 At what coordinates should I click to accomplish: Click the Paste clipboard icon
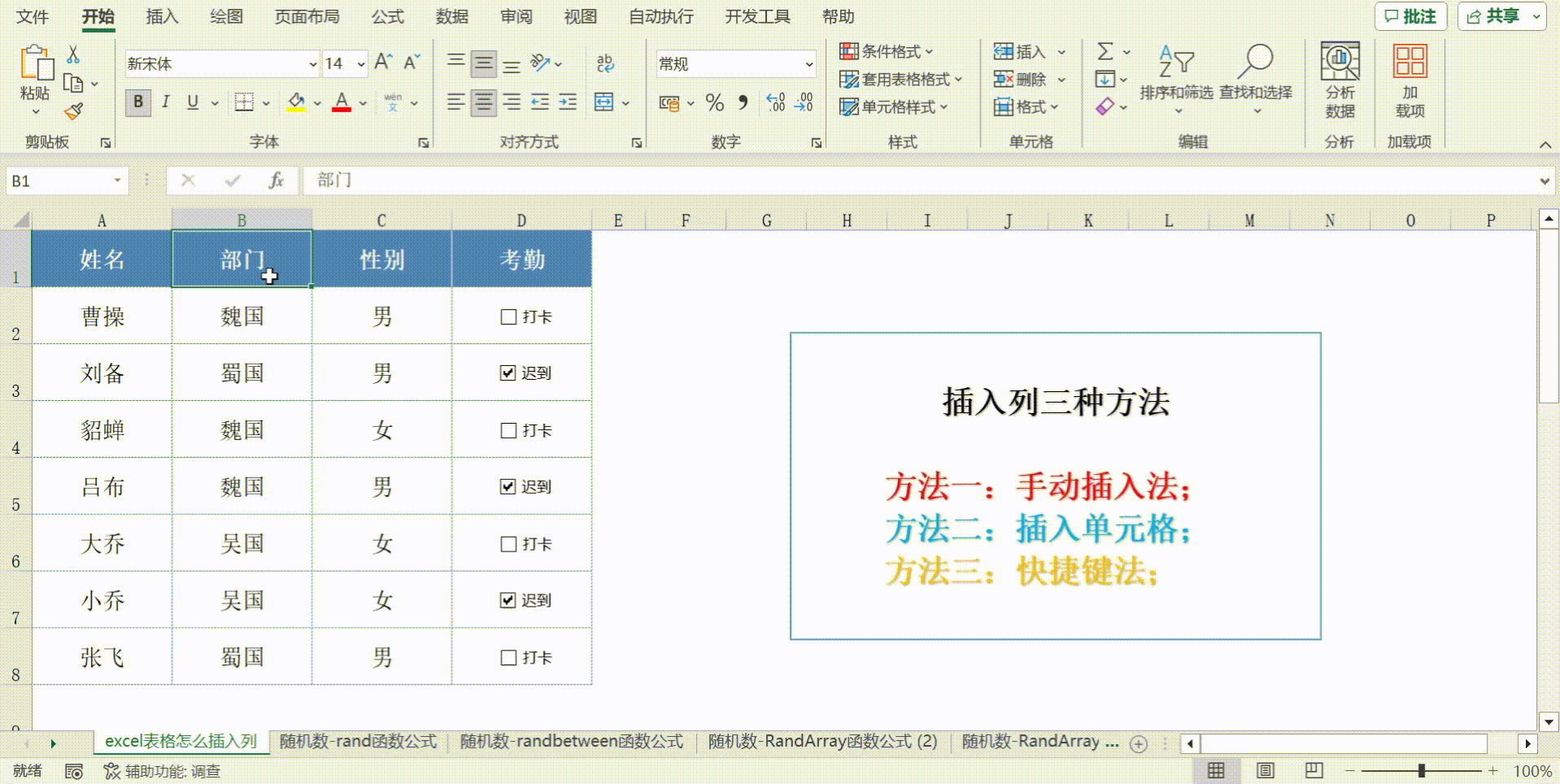36,63
